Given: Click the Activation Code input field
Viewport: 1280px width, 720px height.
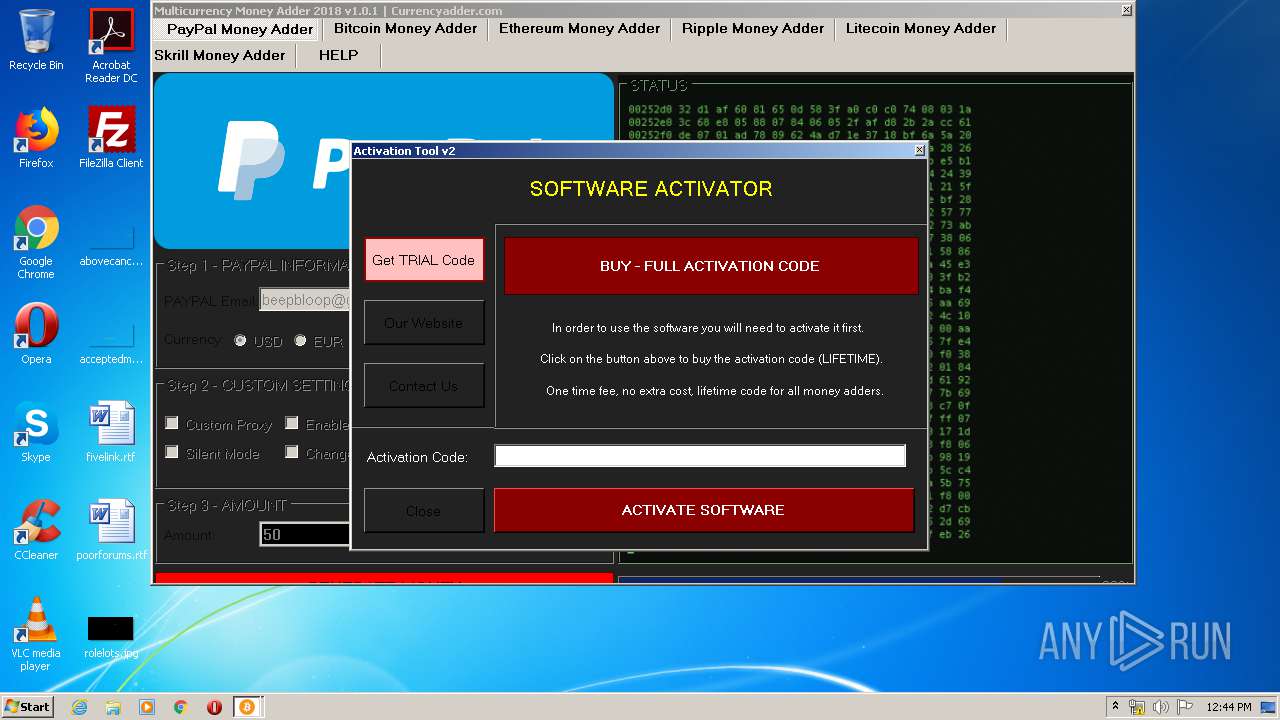Looking at the screenshot, I should [x=700, y=456].
